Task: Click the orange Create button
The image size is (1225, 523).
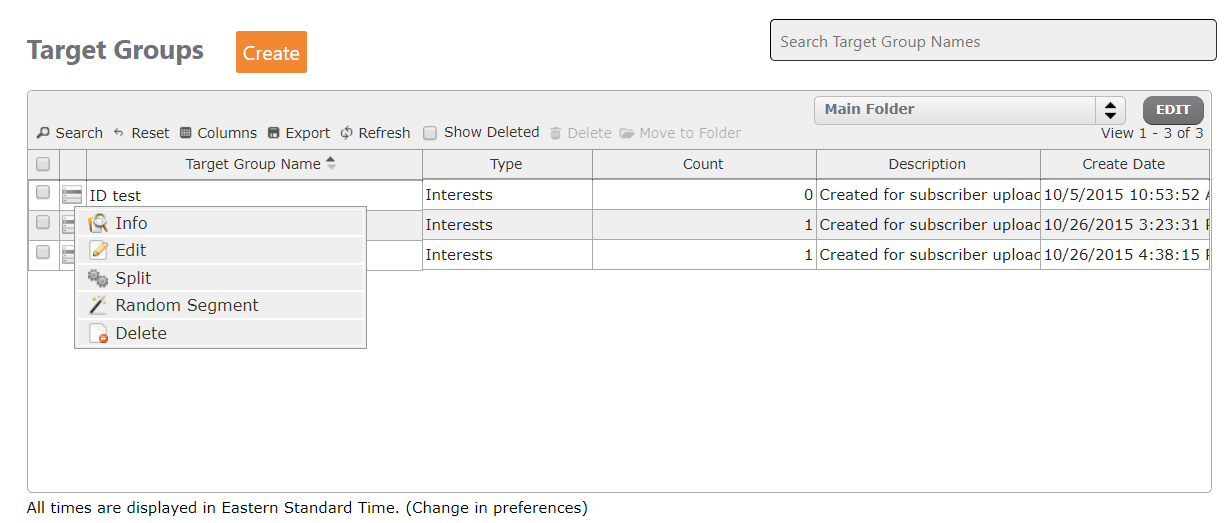Action: (271, 52)
